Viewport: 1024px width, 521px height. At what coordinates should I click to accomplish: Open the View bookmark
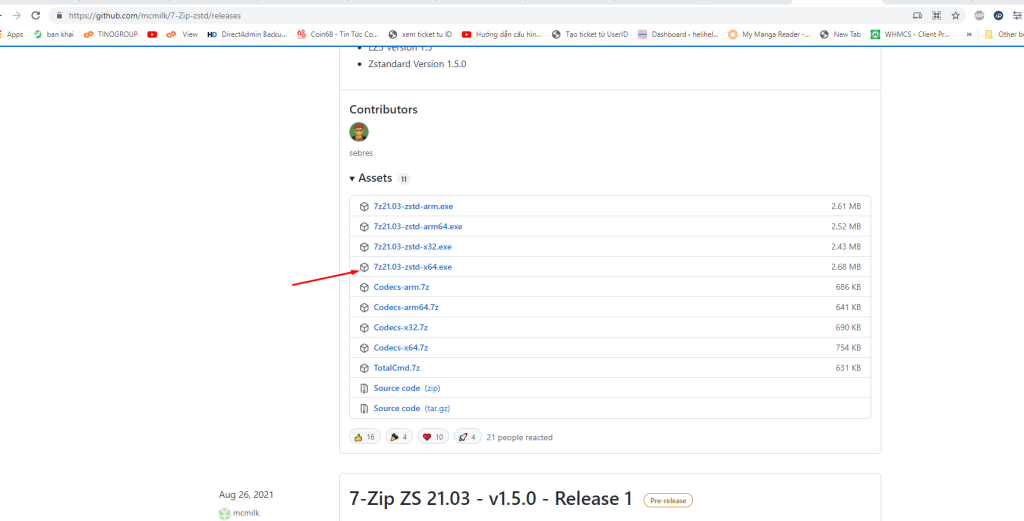click(x=182, y=35)
